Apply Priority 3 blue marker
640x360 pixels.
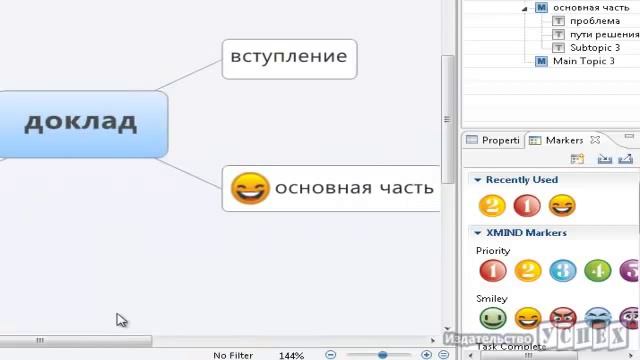click(563, 271)
